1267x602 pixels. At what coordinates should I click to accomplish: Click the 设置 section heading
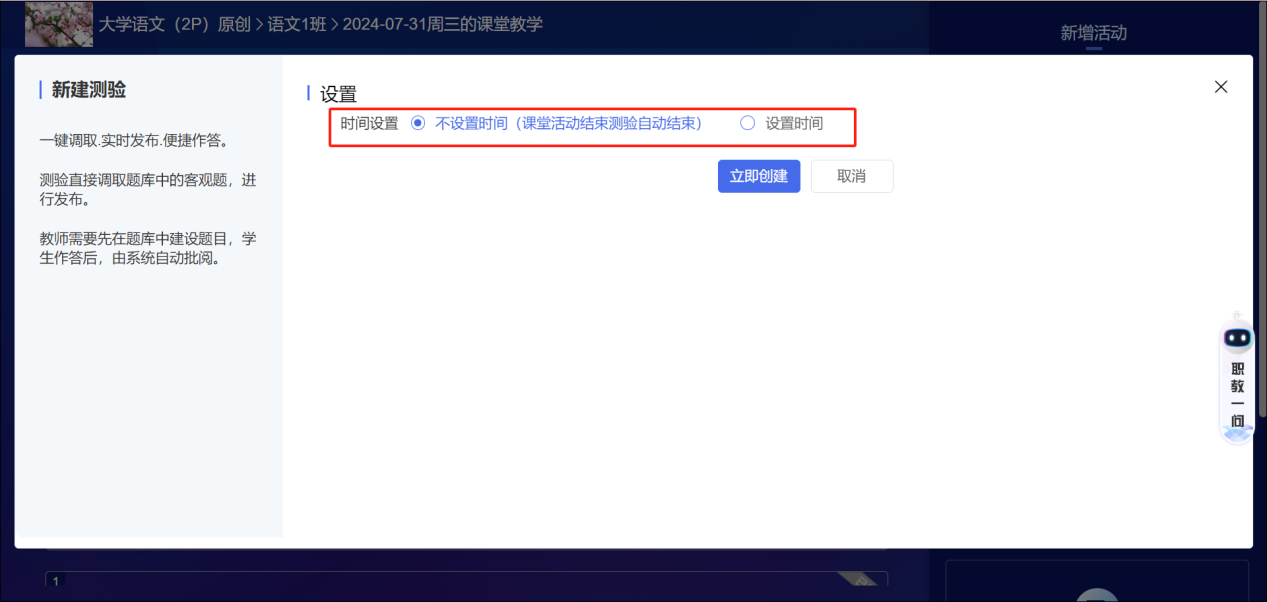[x=338, y=94]
